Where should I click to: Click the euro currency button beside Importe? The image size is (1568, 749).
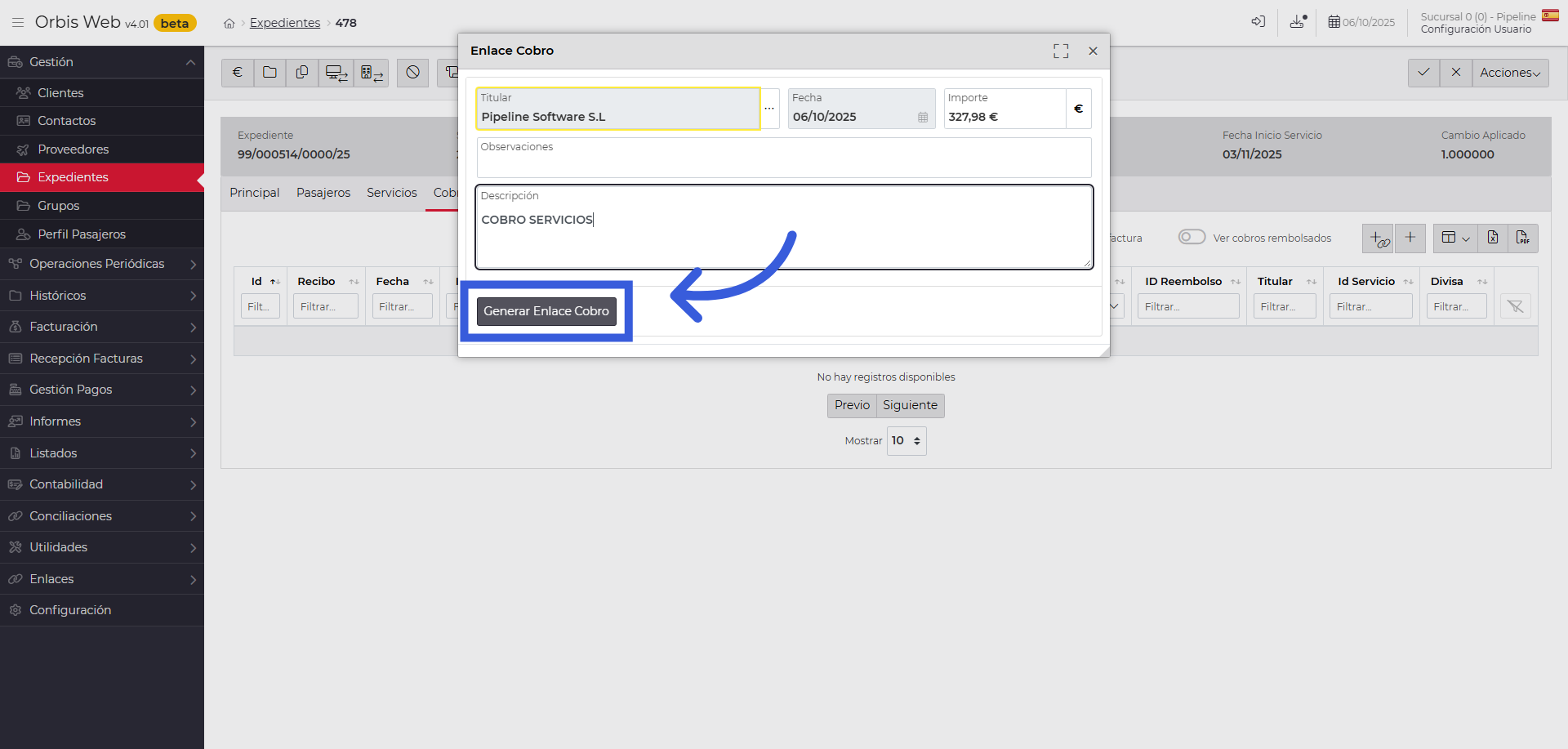1079,109
